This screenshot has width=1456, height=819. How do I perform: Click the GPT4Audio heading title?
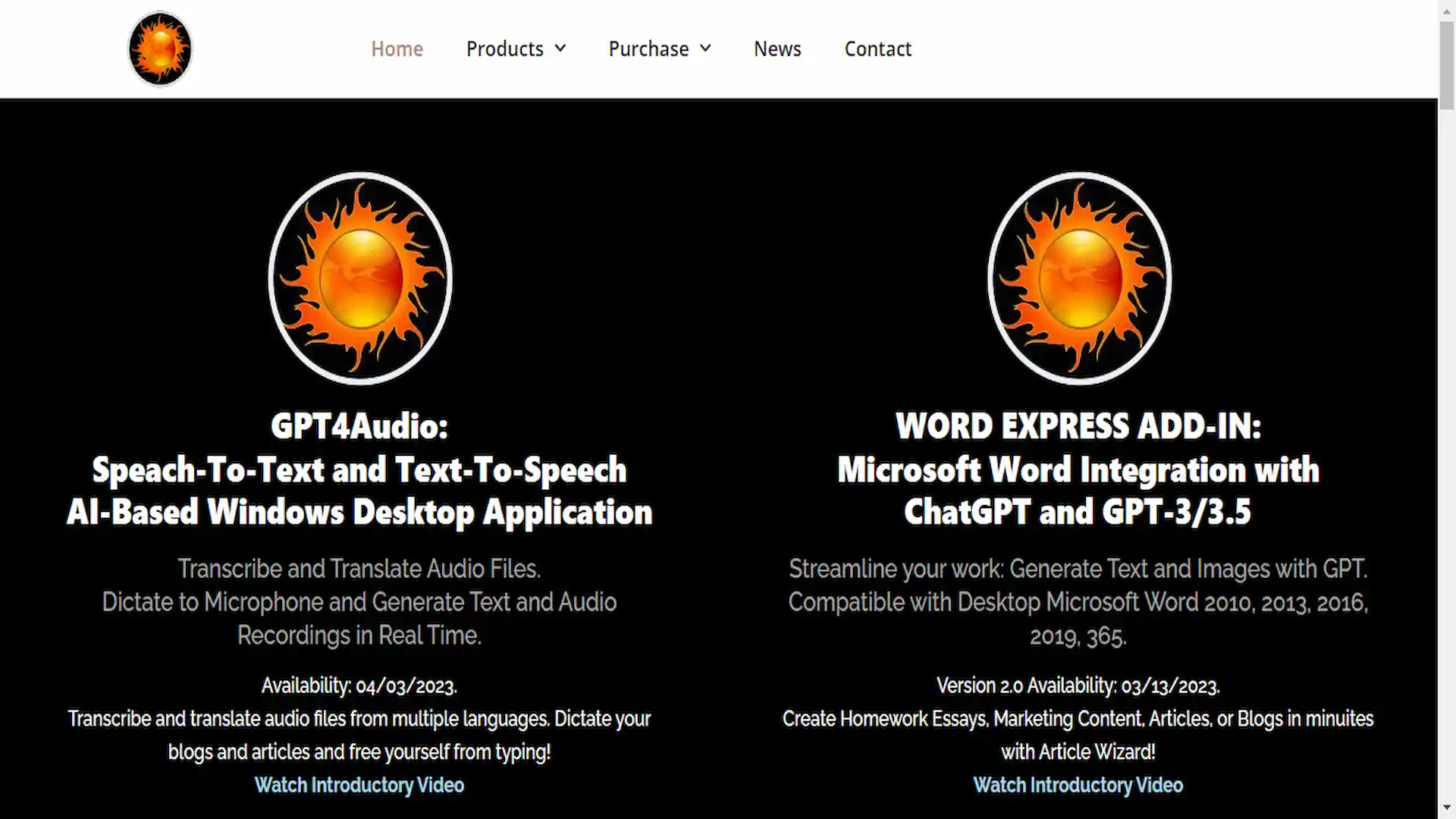click(359, 469)
